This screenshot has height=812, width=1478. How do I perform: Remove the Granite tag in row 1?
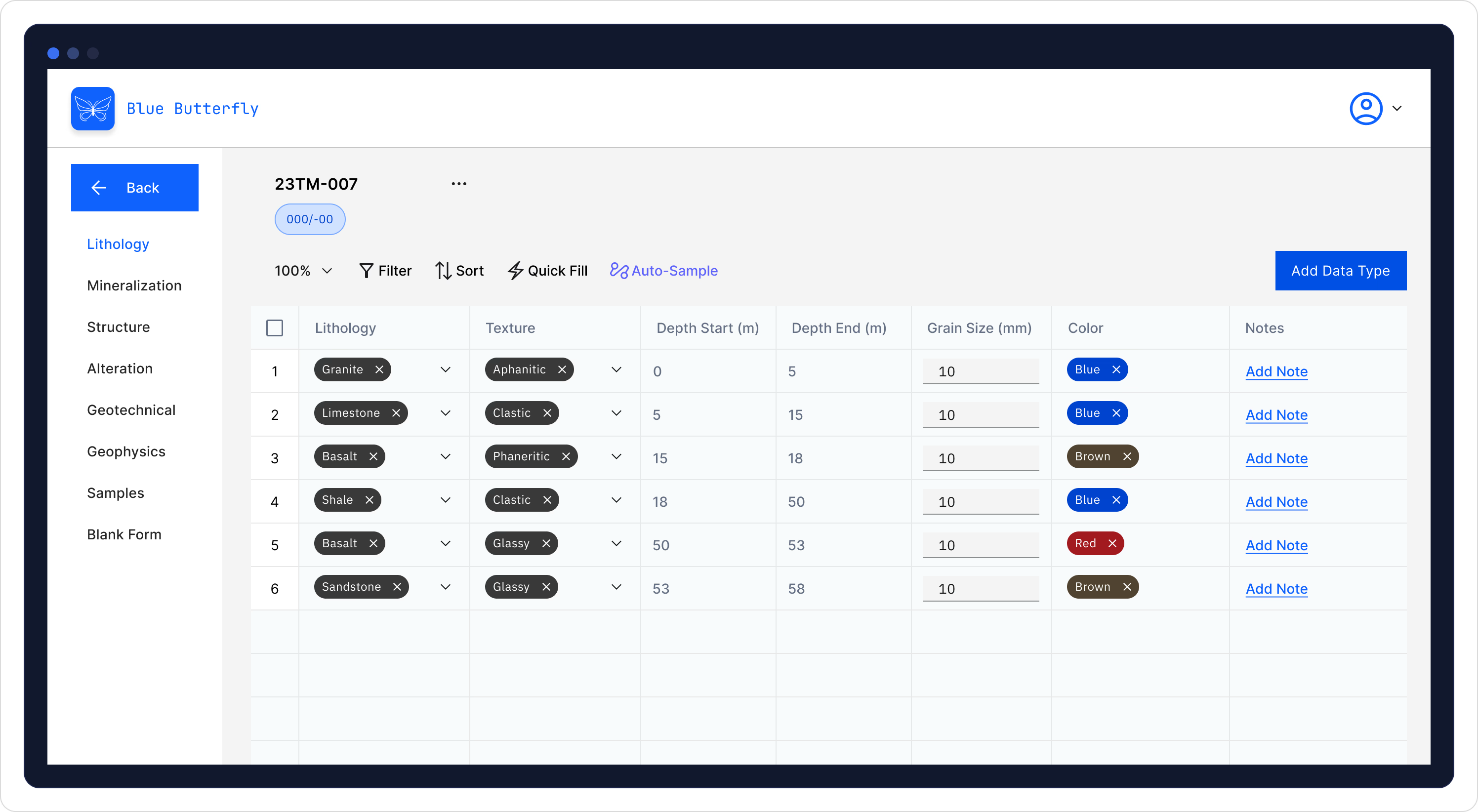click(x=379, y=369)
